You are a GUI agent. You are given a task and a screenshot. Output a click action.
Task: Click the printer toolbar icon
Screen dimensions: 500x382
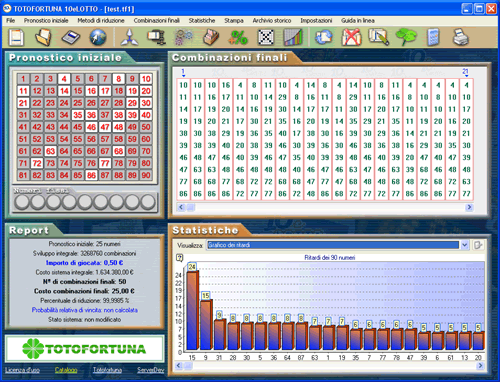point(461,37)
